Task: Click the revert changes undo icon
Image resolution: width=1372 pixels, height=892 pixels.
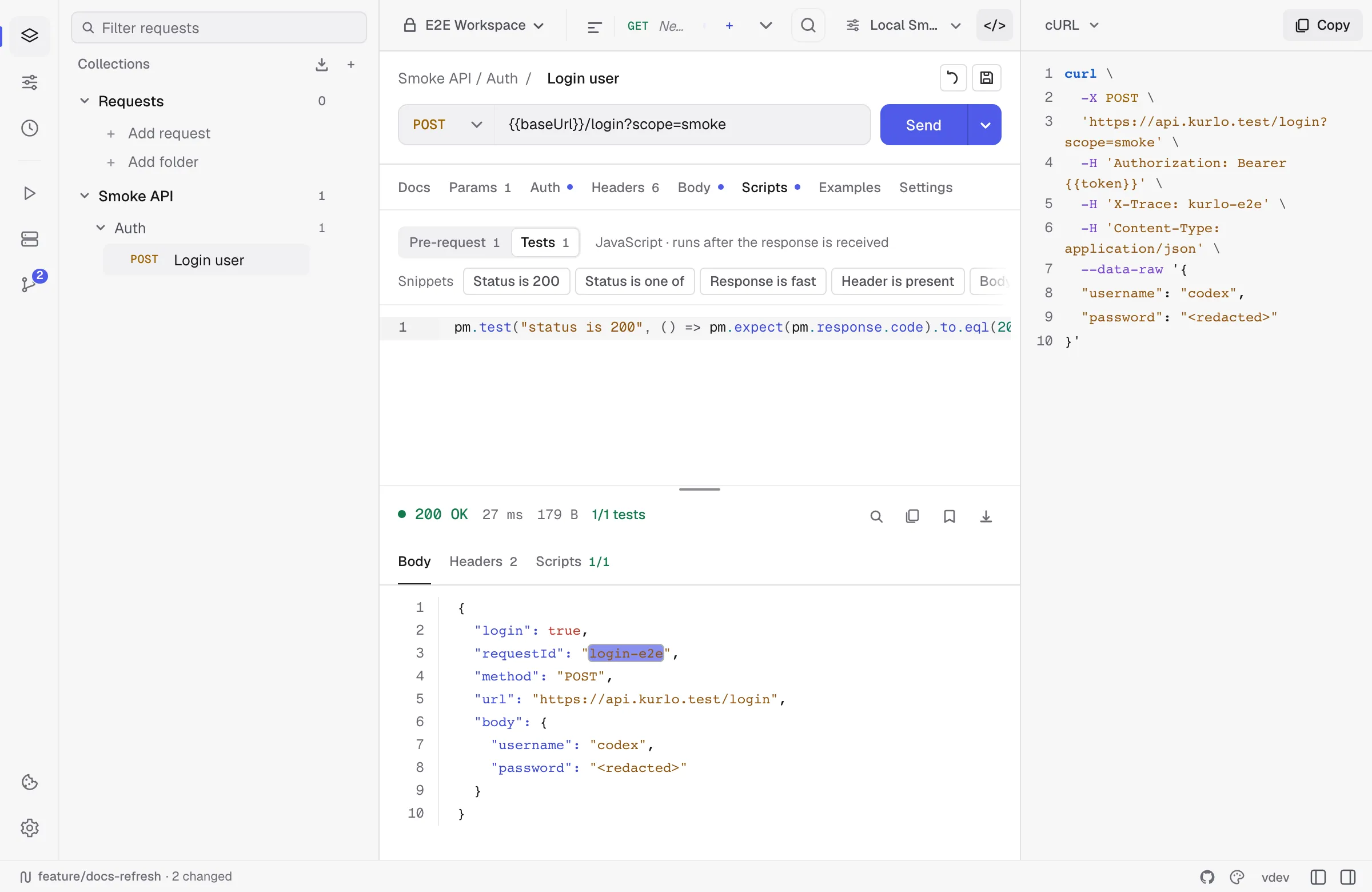Action: tap(953, 78)
